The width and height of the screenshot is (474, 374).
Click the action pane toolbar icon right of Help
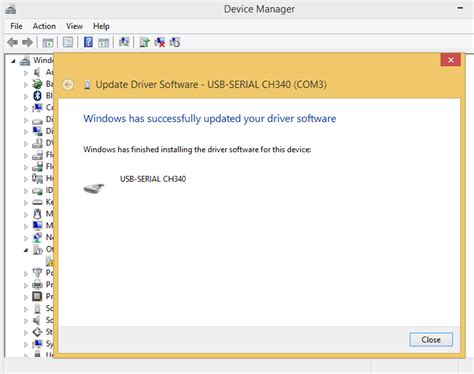point(104,42)
